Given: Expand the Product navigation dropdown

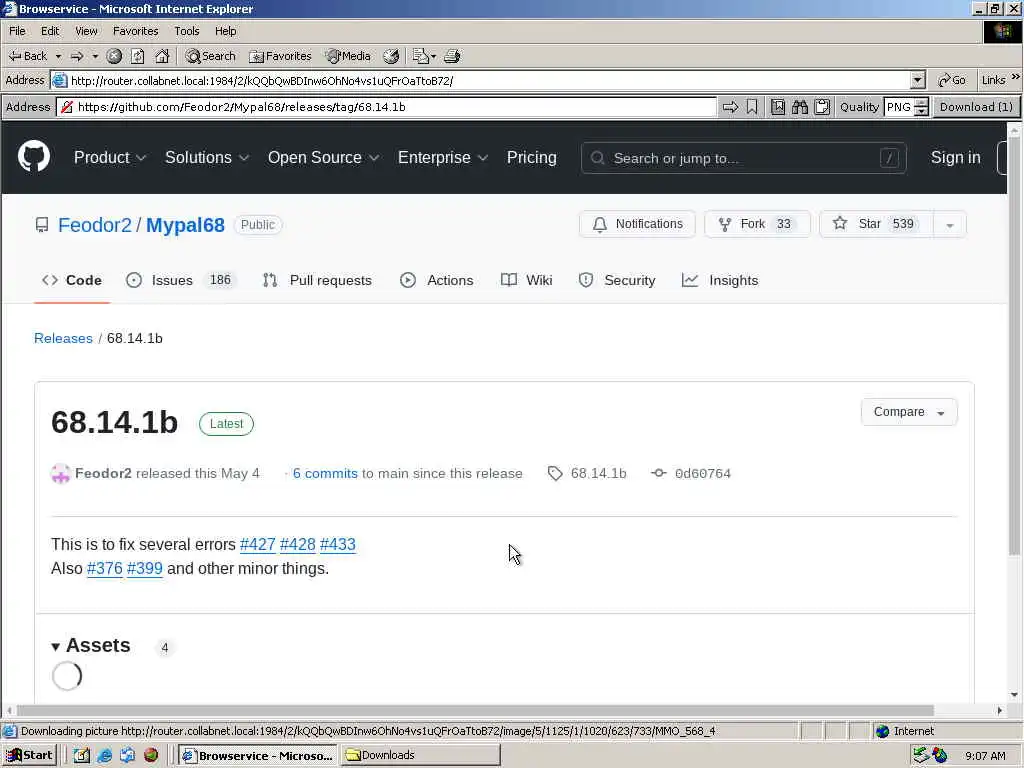Looking at the screenshot, I should click(110, 157).
